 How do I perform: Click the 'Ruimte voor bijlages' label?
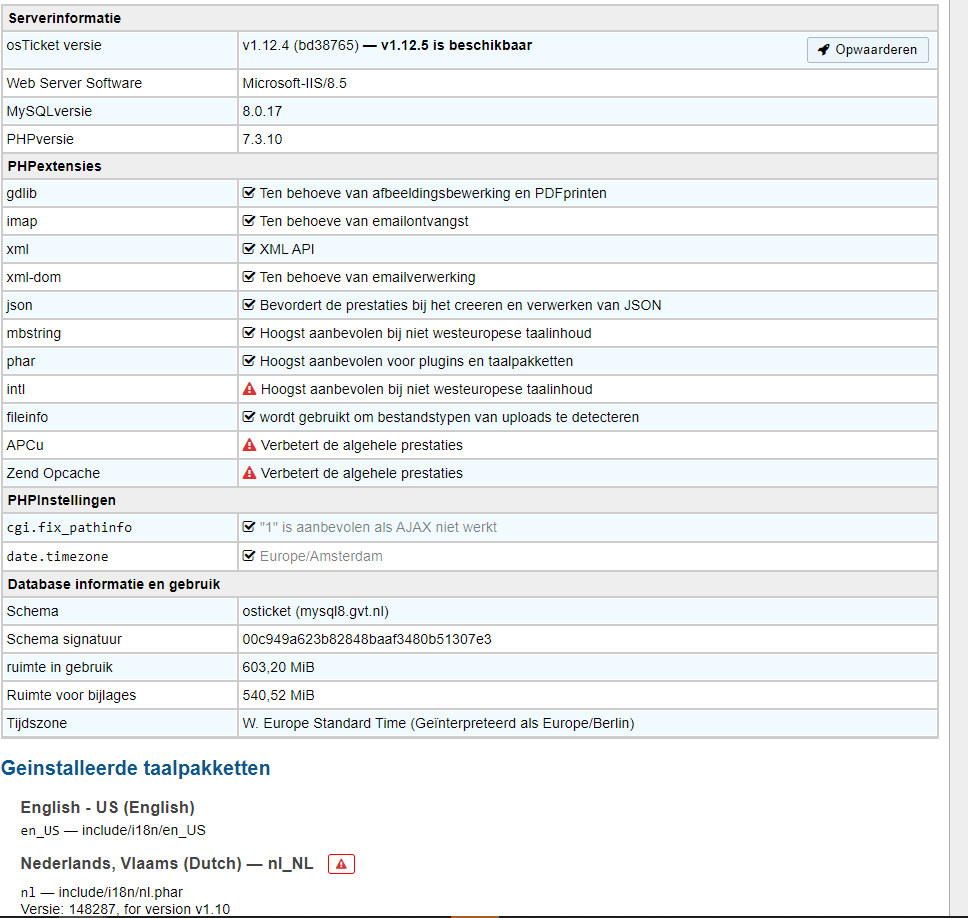(x=71, y=695)
